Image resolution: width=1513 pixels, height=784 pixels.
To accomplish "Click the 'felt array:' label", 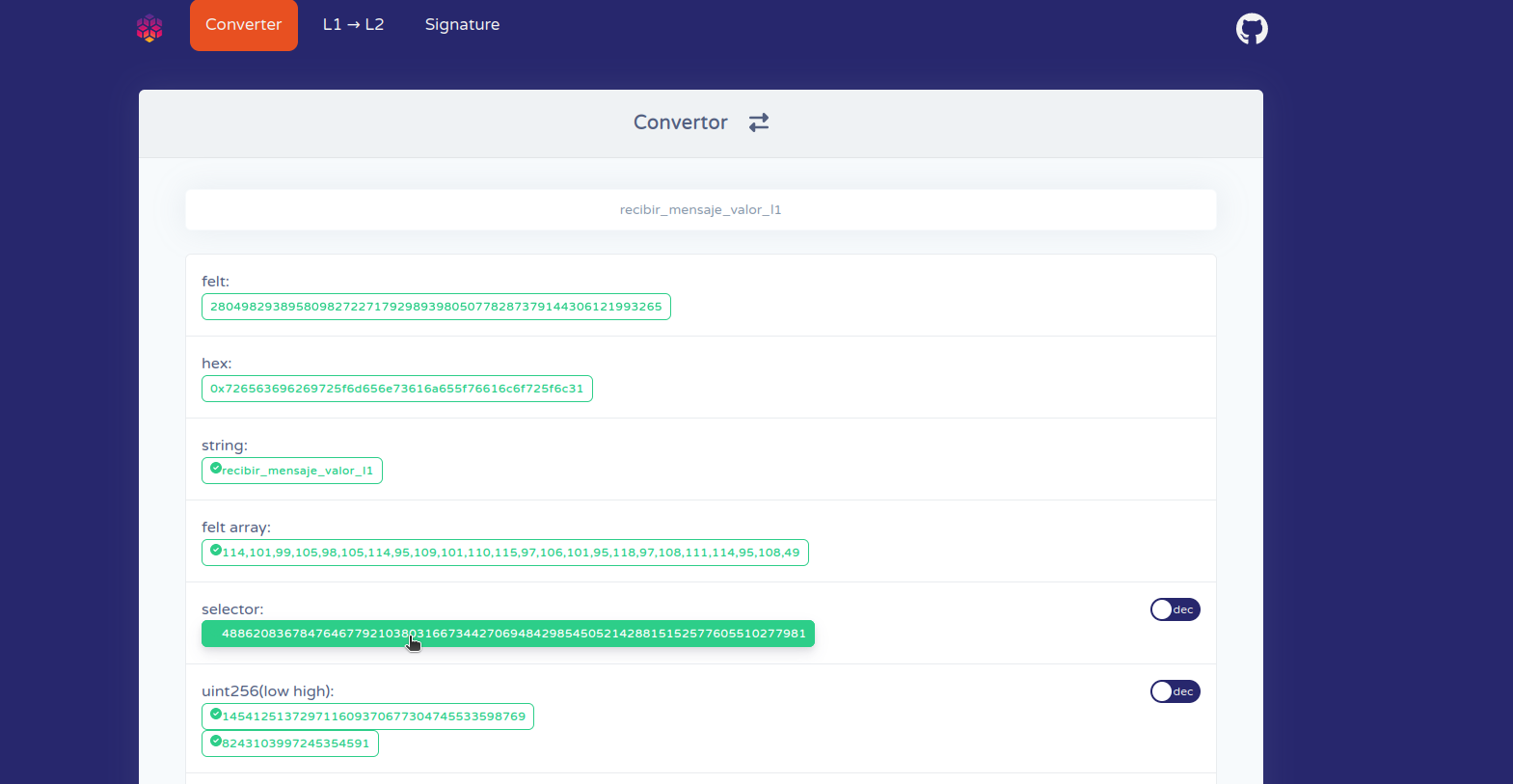I will (x=236, y=527).
